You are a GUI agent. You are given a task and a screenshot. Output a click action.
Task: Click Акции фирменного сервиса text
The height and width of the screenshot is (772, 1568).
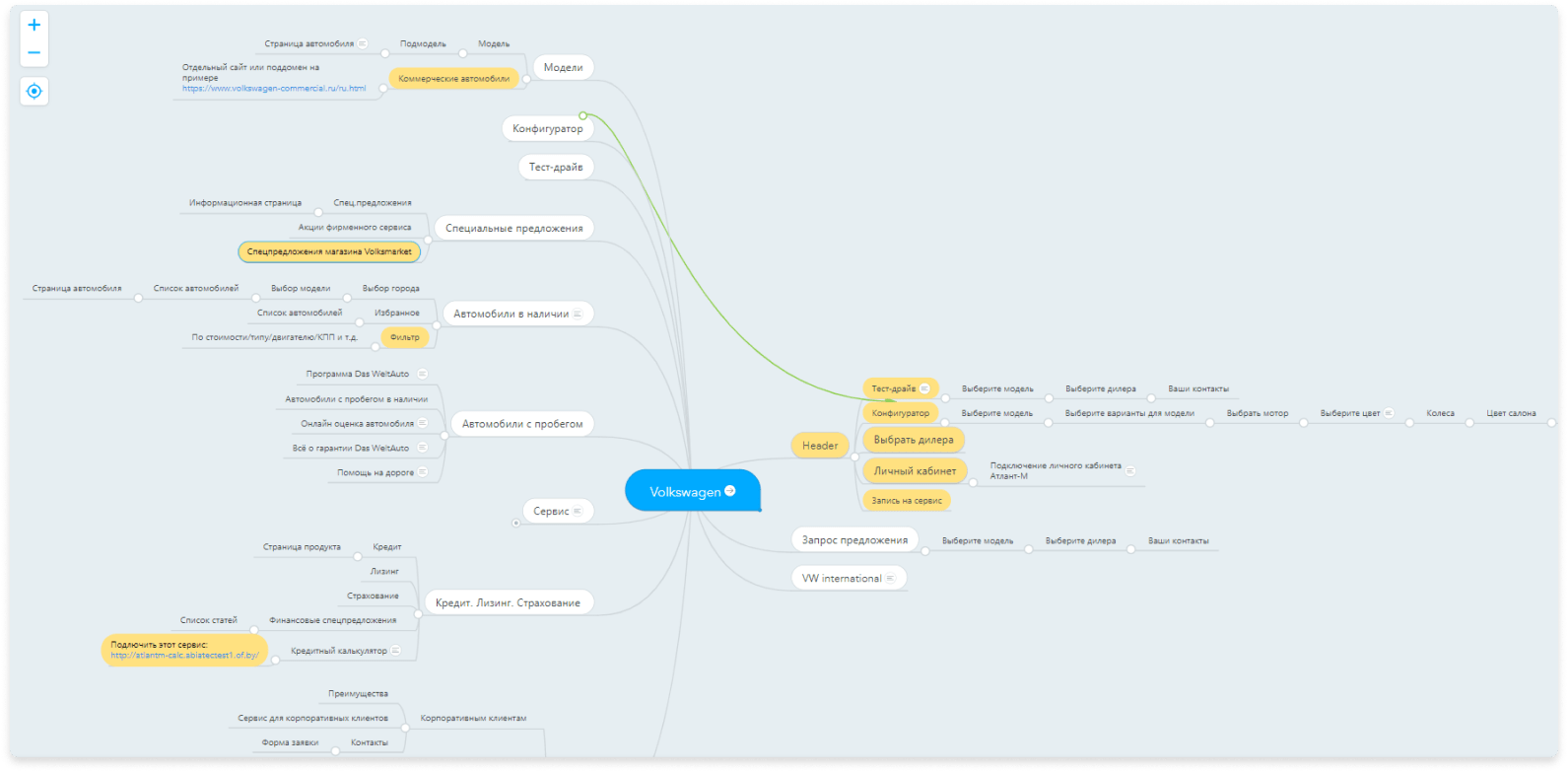tap(355, 228)
